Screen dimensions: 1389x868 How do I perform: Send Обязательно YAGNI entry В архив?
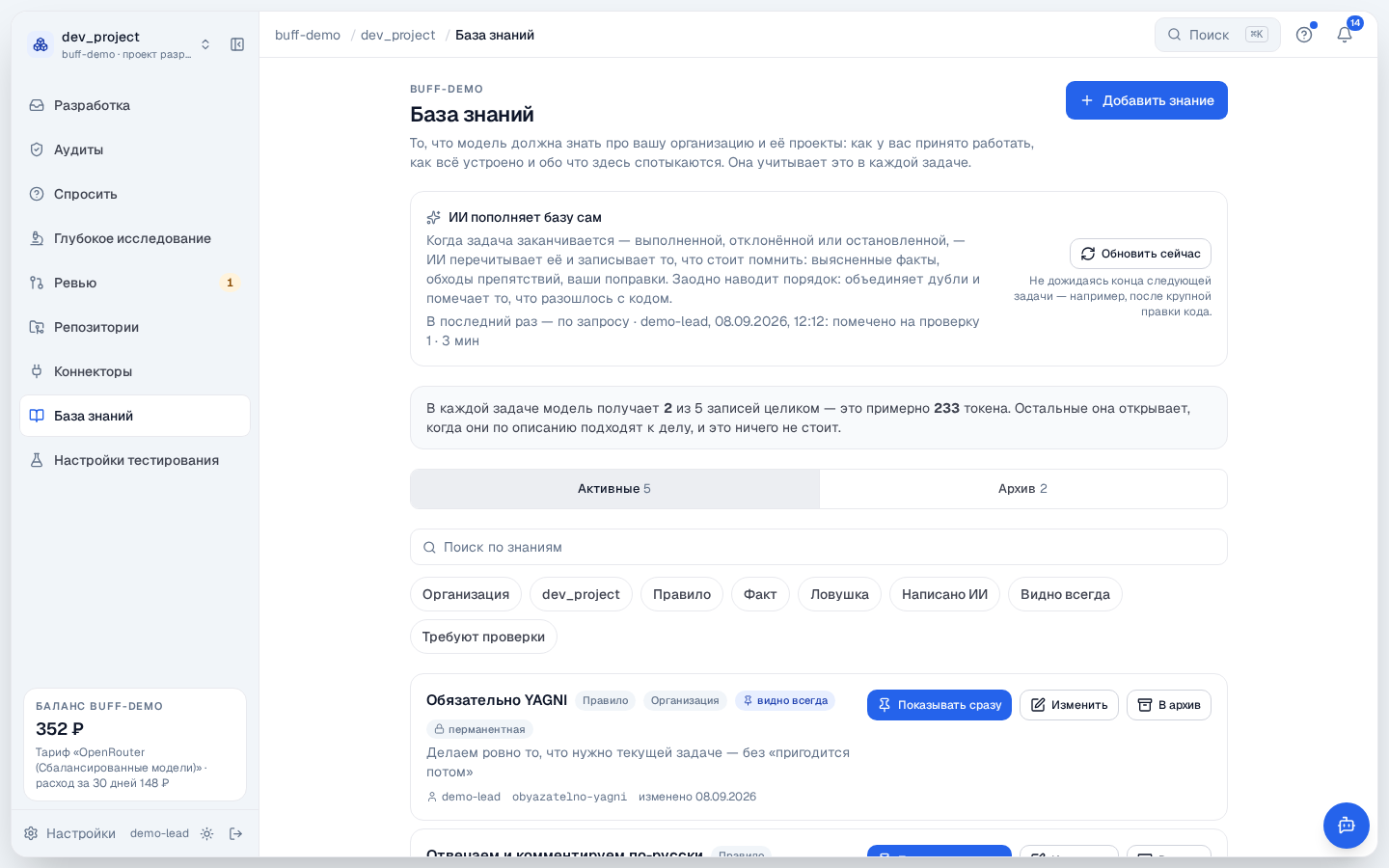click(x=1168, y=705)
